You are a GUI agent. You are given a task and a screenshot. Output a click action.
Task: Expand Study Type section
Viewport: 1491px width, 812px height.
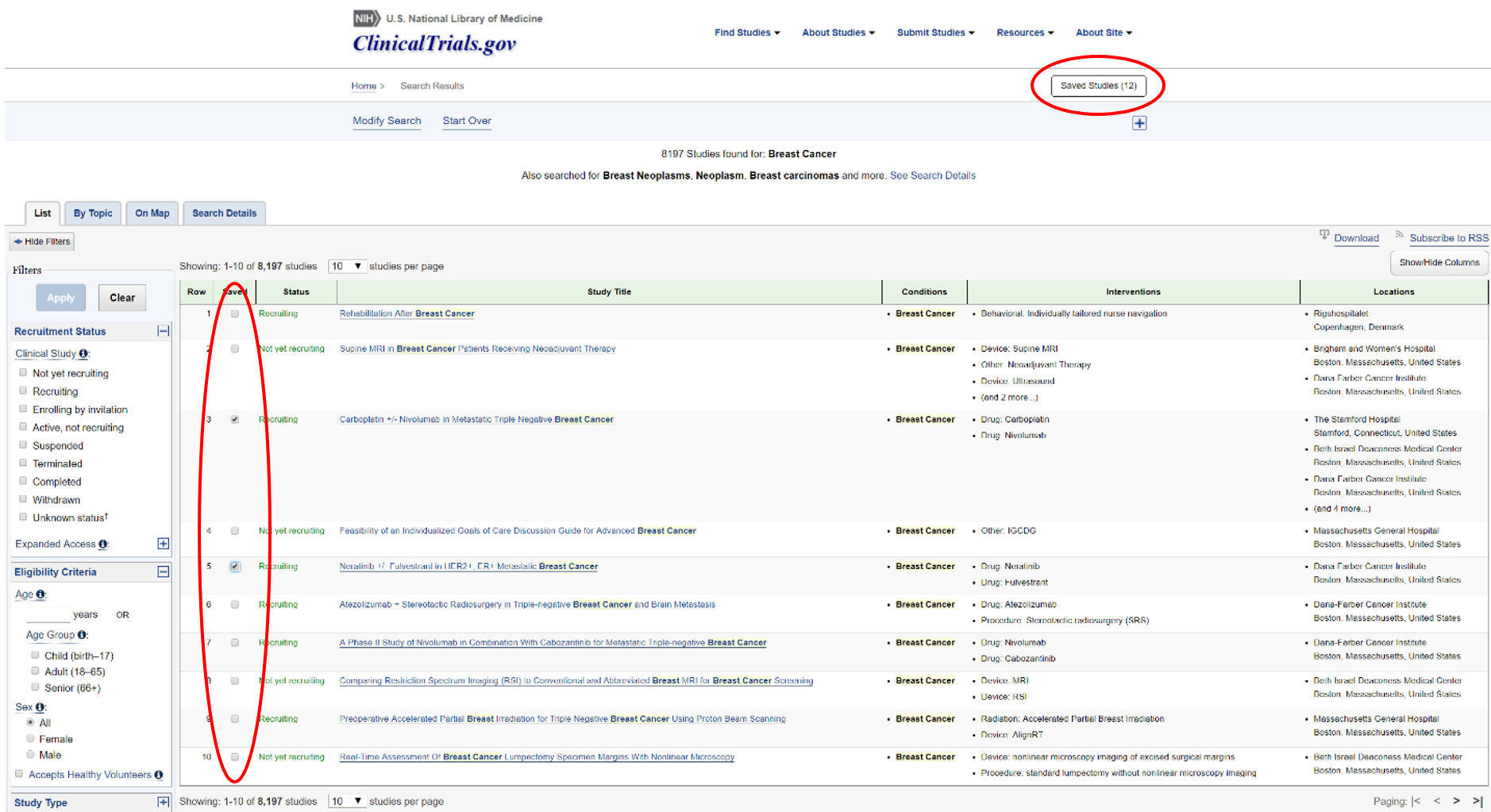(163, 802)
